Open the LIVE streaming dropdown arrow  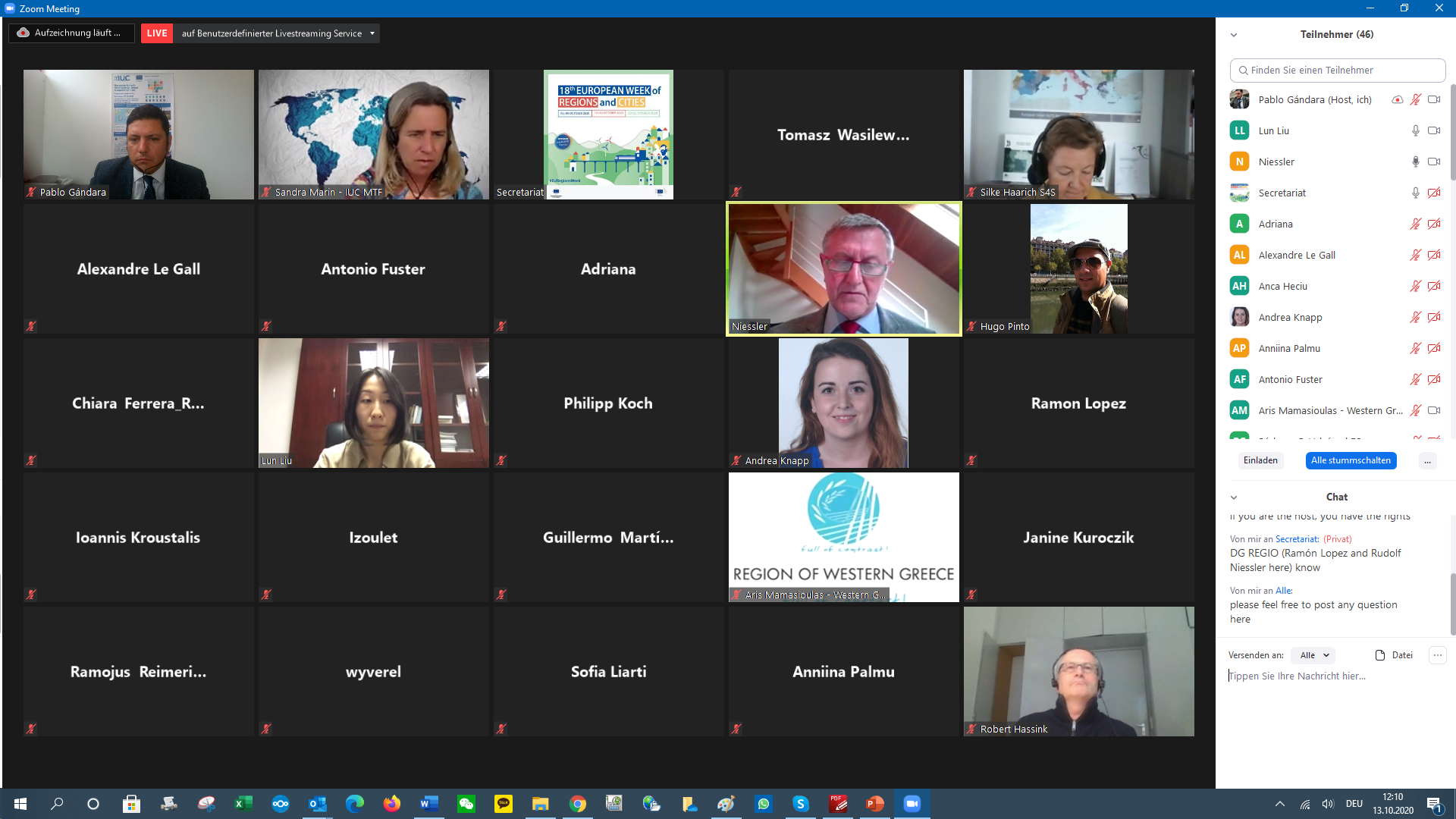tap(372, 33)
